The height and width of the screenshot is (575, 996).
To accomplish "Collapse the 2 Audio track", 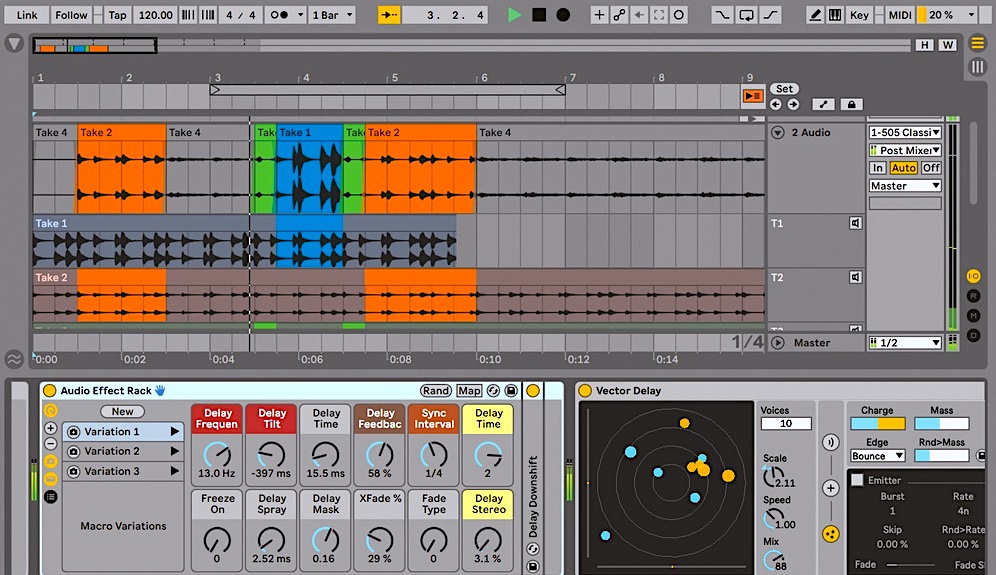I will [x=778, y=132].
